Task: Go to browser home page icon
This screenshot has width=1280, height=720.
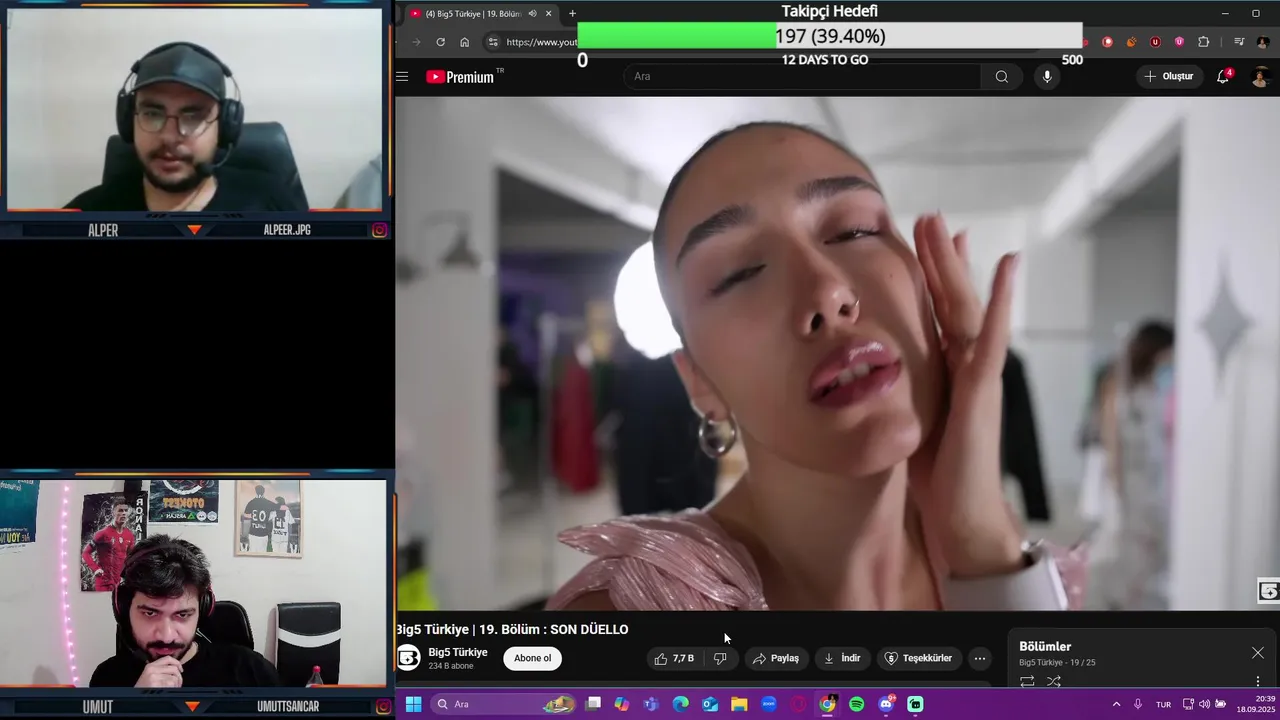Action: 464,42
